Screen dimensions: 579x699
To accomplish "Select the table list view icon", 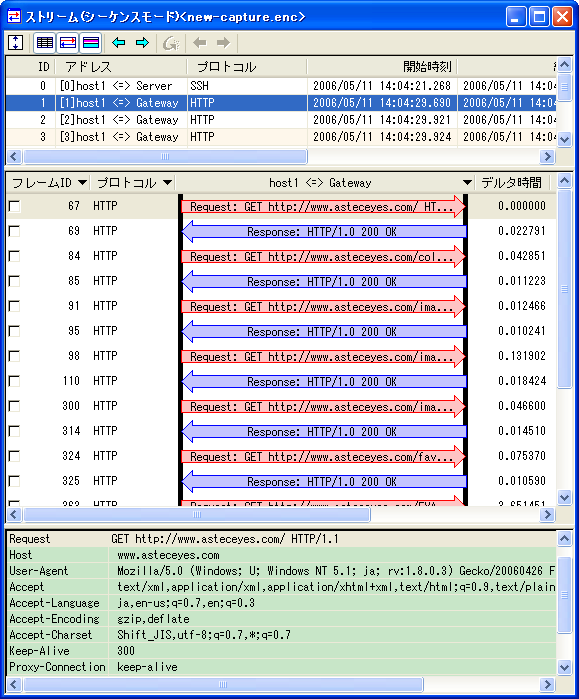I will click(45, 43).
